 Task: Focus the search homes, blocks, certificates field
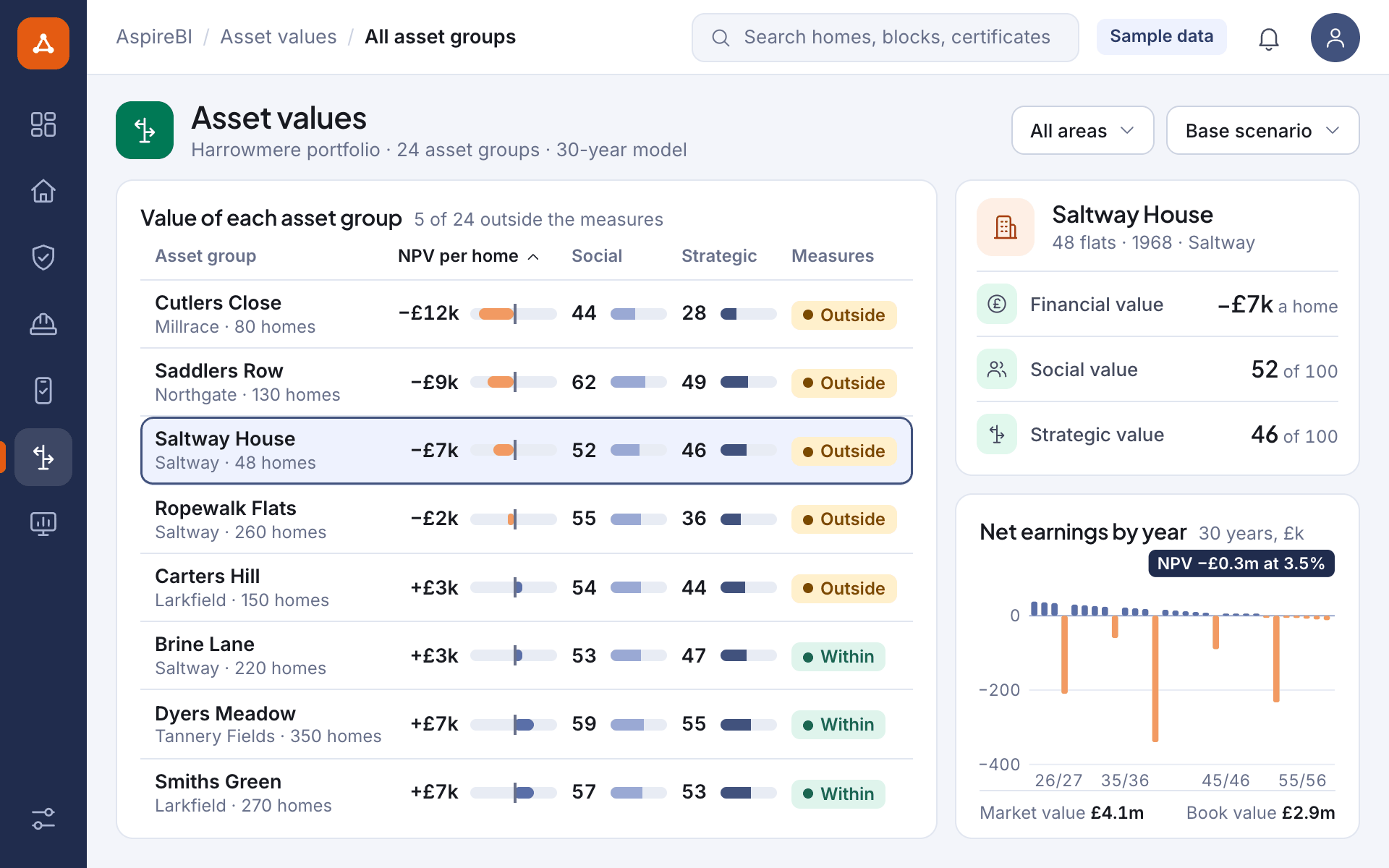(x=885, y=38)
